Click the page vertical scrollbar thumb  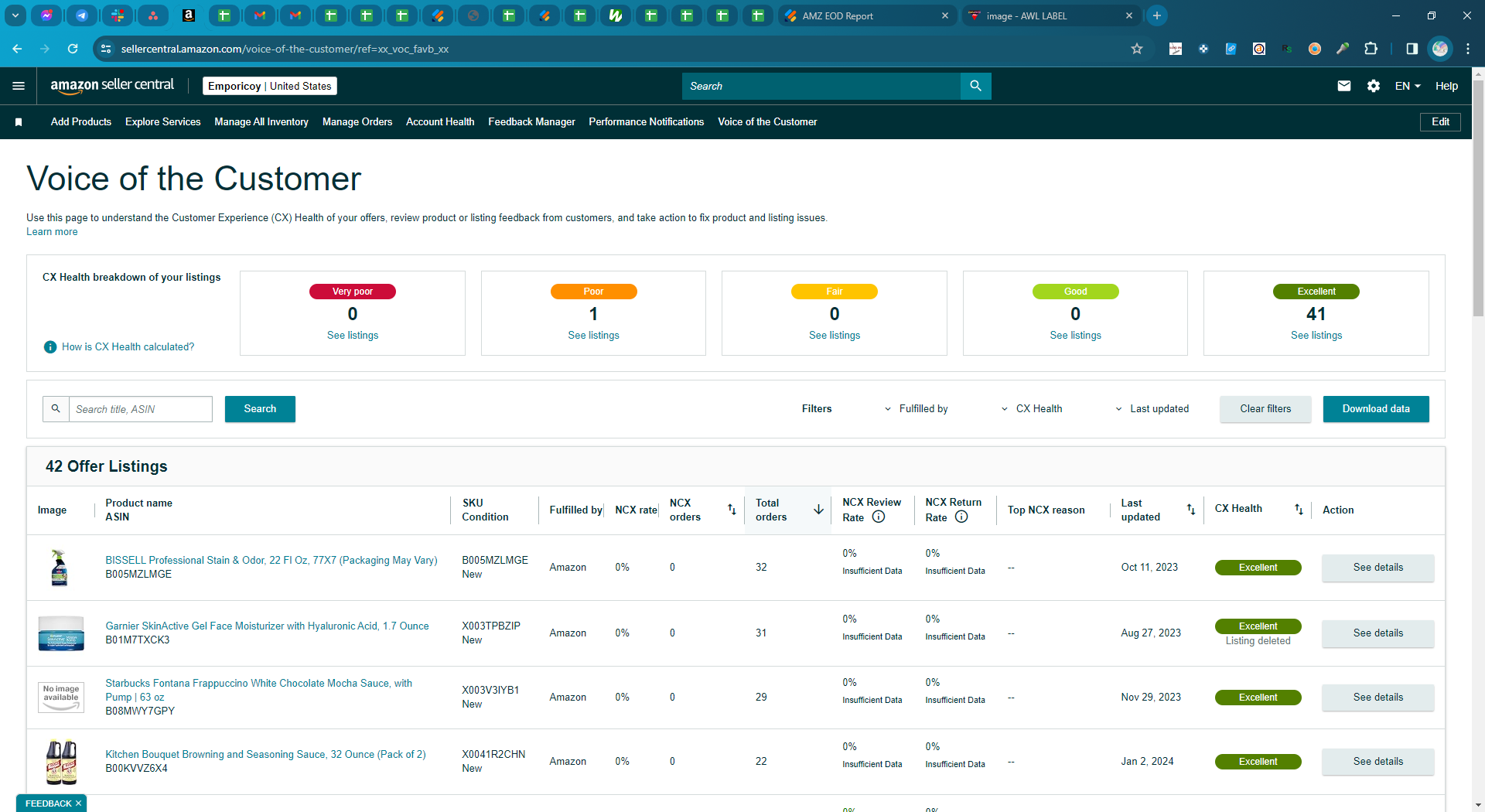point(1478,197)
